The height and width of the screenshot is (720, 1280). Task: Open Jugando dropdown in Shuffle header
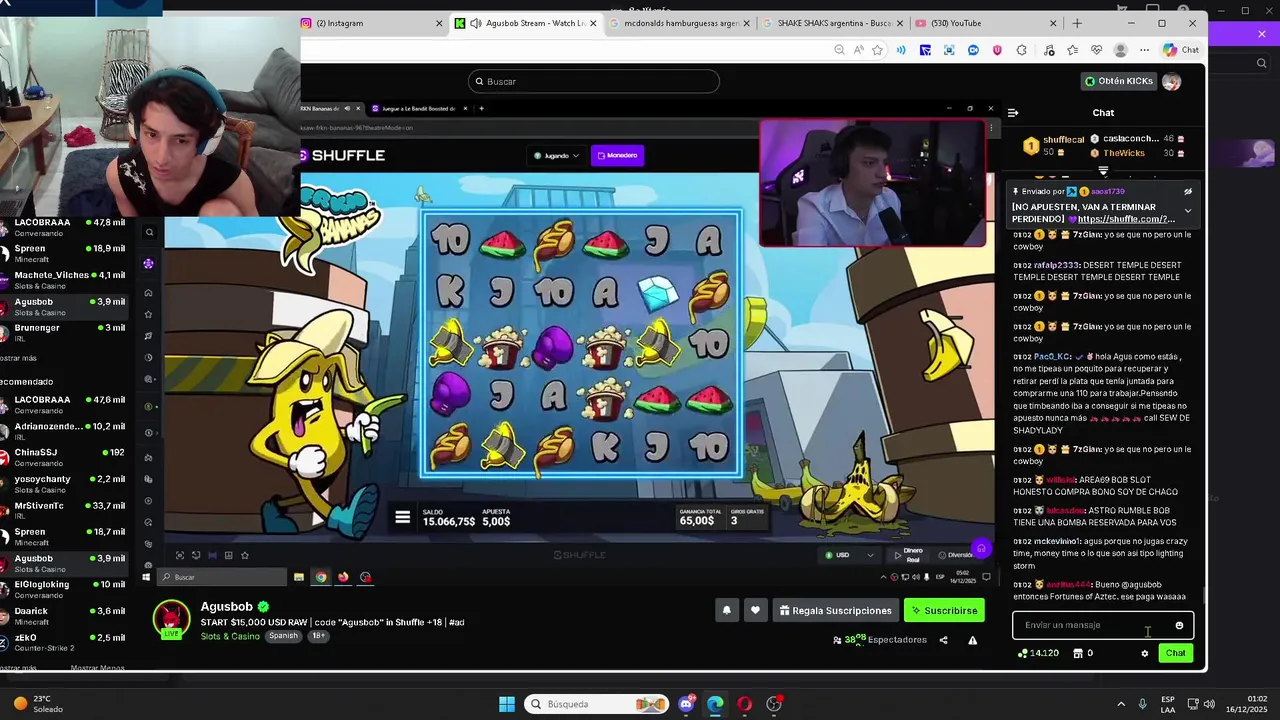[x=556, y=156]
